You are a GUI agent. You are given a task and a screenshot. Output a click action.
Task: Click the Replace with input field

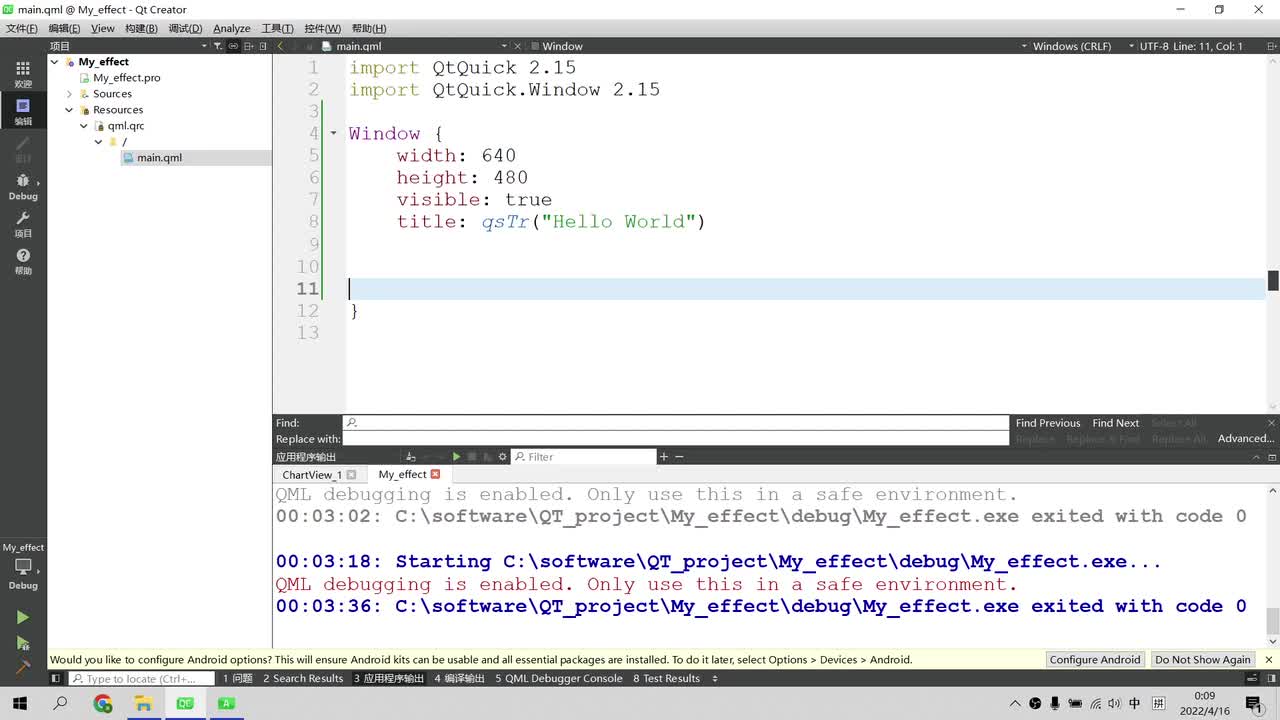point(676,439)
